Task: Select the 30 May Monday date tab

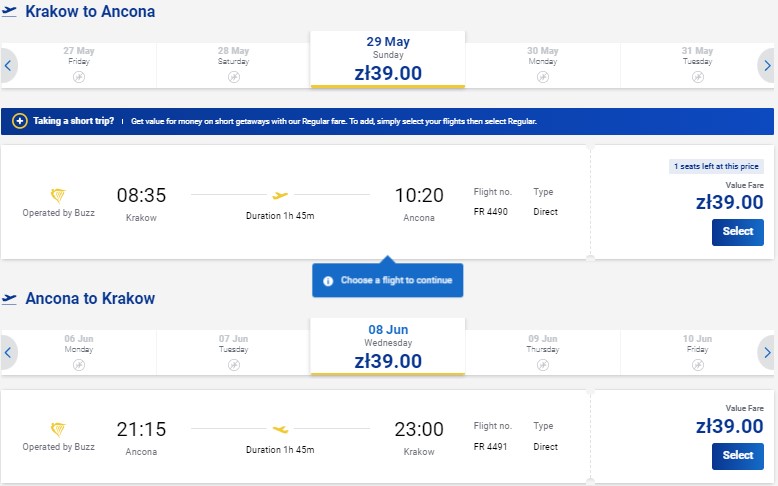Action: tap(543, 66)
